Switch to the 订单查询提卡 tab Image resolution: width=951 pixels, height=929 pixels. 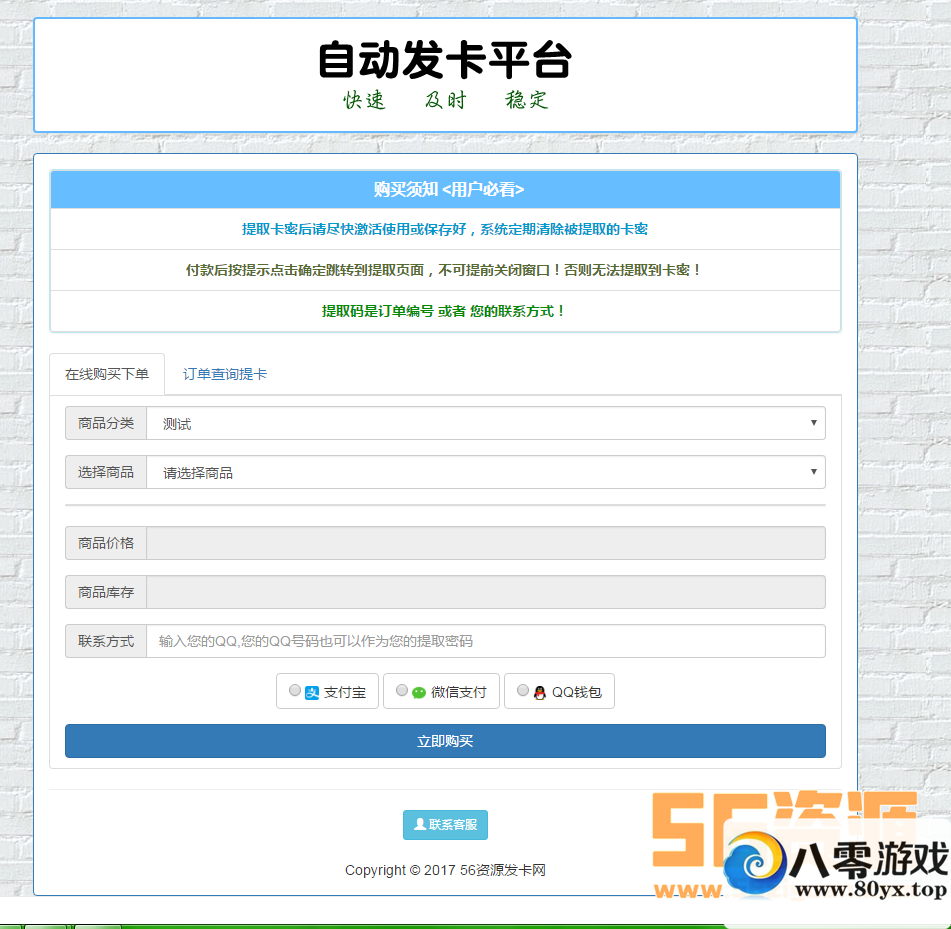(x=224, y=373)
